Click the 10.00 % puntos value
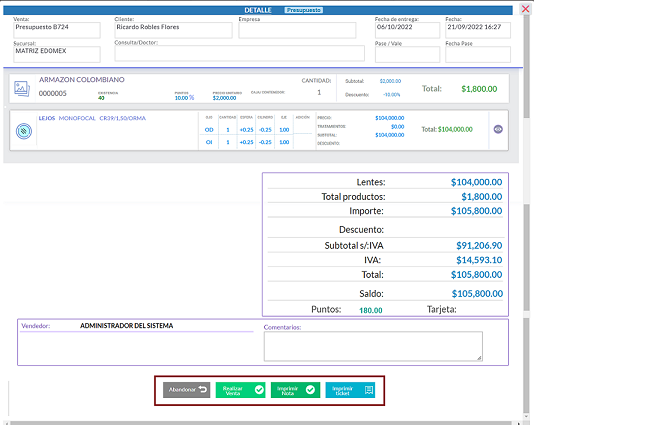This screenshot has width=665, height=425. (184, 98)
